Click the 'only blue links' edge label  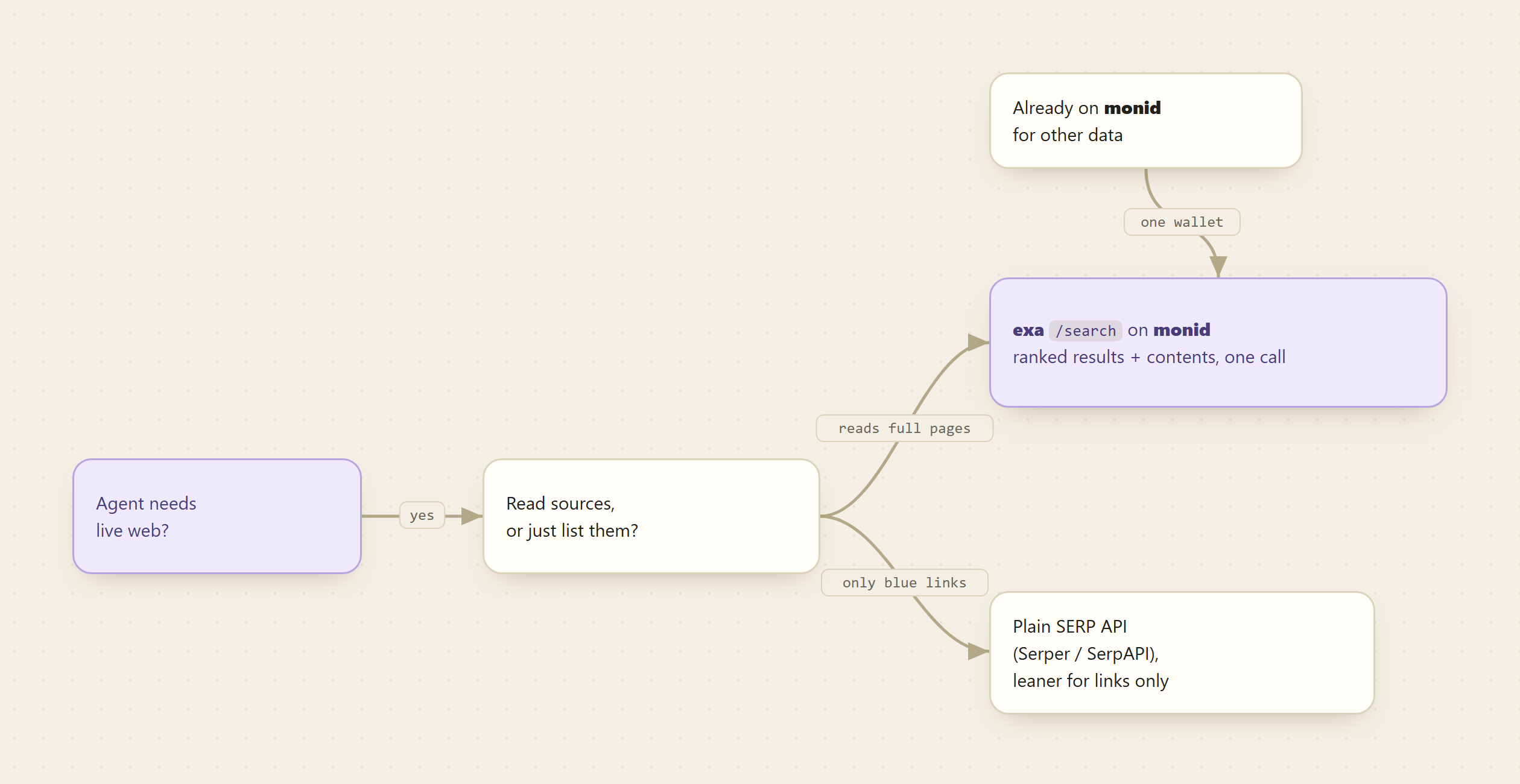(x=905, y=583)
